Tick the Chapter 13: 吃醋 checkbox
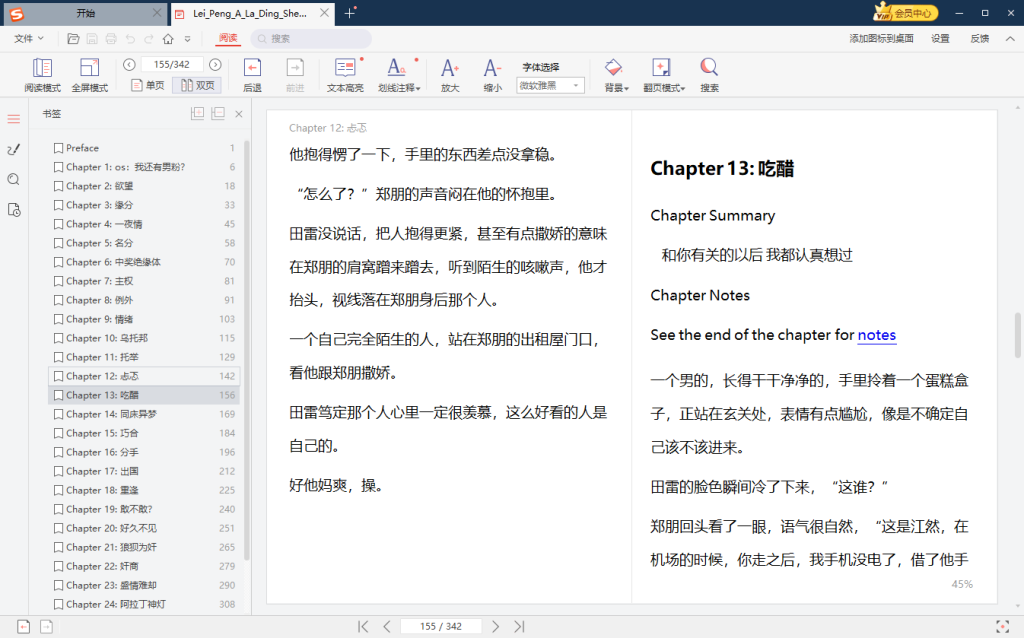The image size is (1024, 638). 58,395
